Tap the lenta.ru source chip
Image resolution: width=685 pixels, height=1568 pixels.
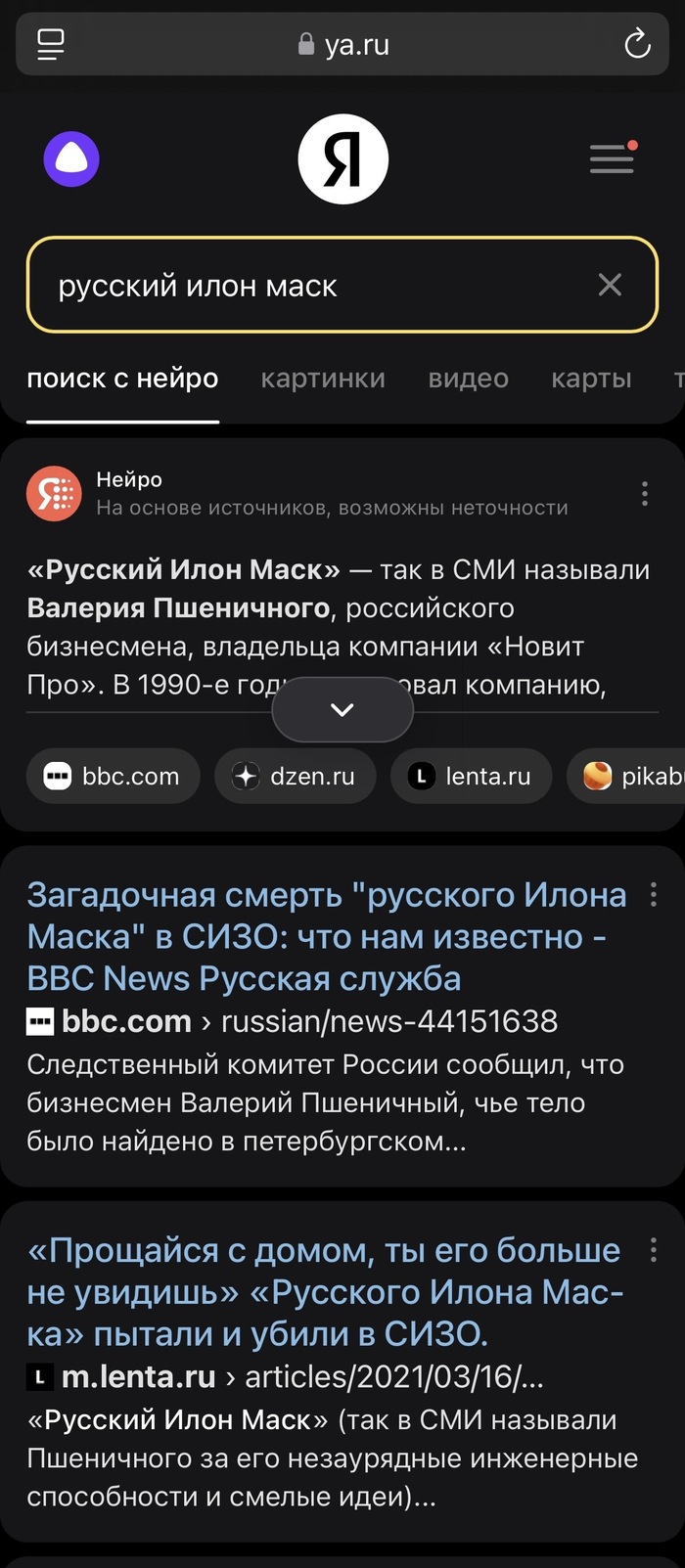470,776
